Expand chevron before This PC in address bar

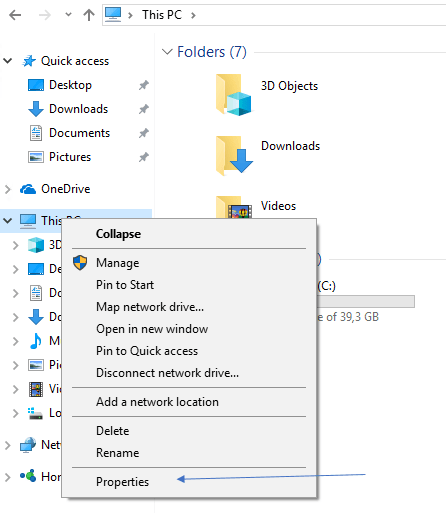(131, 15)
